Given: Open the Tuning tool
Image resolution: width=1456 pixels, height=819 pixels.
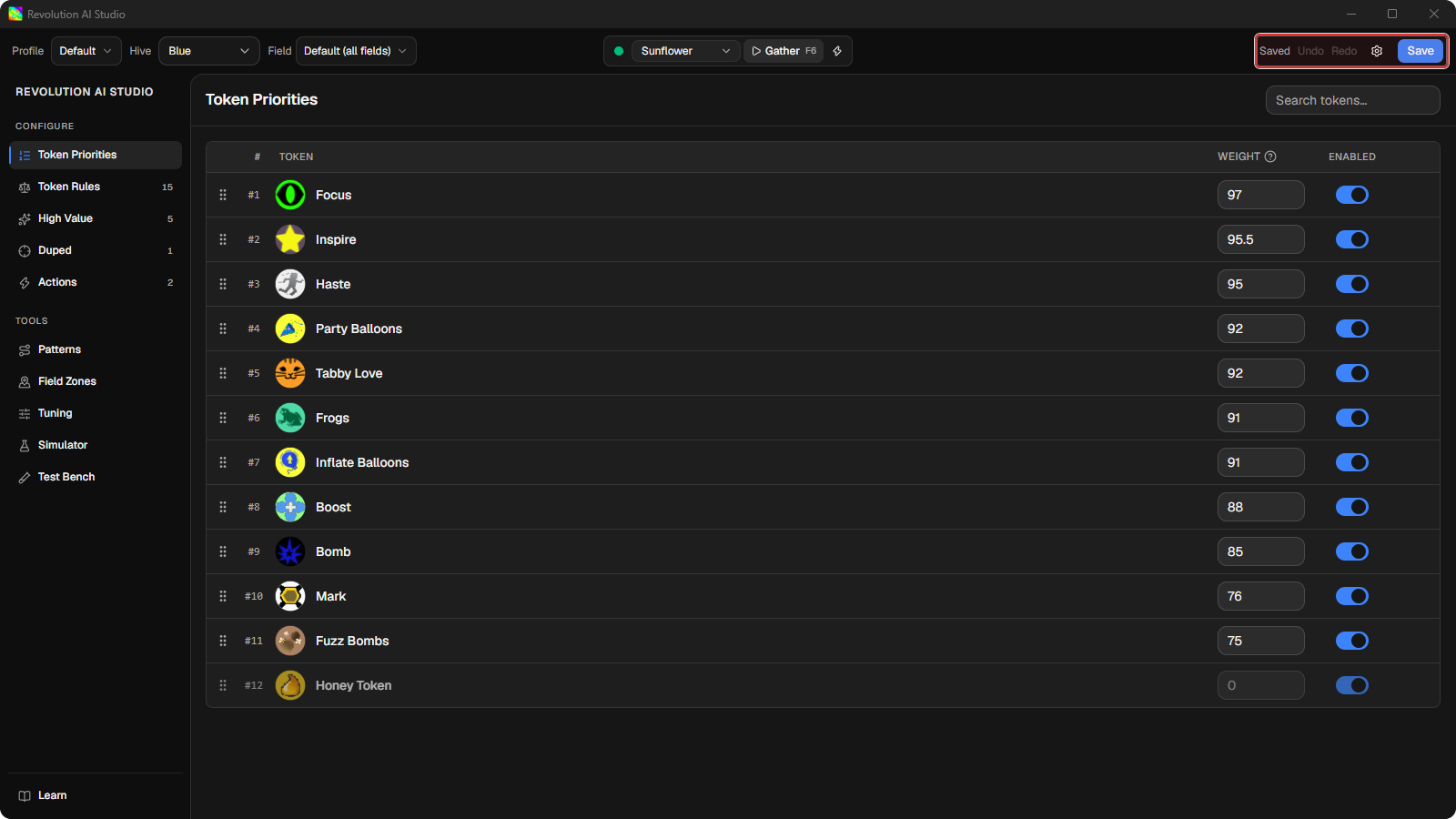Looking at the screenshot, I should 96,413.
